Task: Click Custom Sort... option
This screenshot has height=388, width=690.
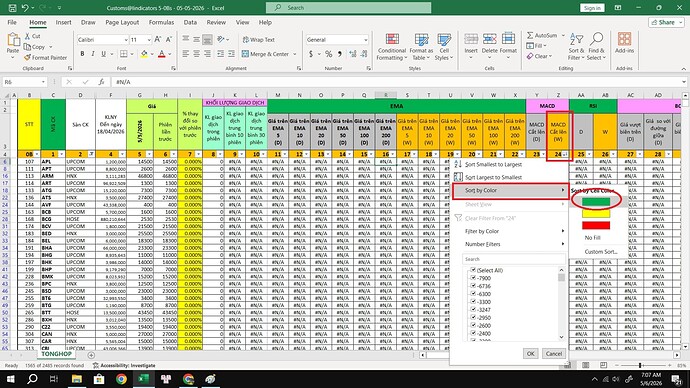Action: (x=601, y=252)
